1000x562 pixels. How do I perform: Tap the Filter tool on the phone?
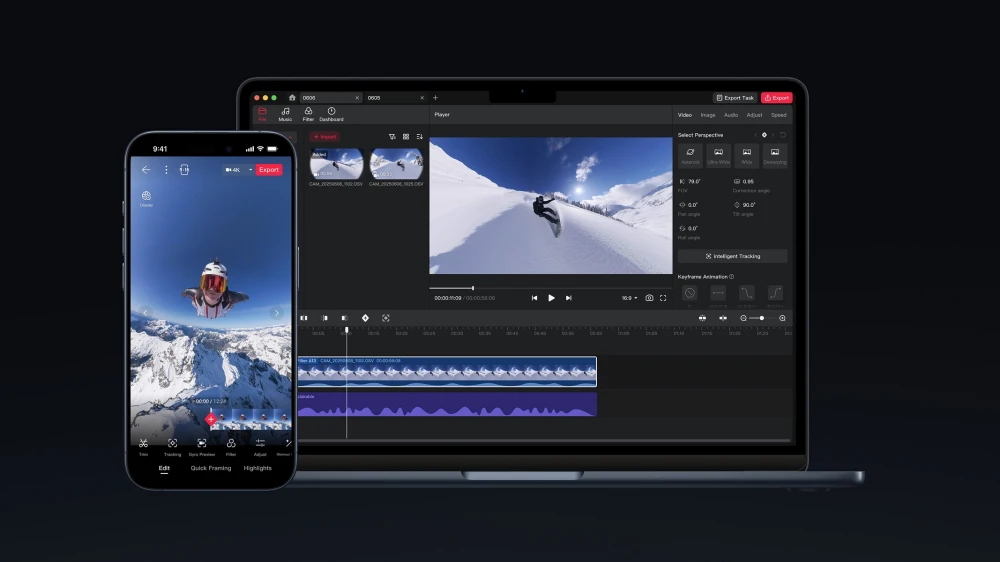pos(231,447)
